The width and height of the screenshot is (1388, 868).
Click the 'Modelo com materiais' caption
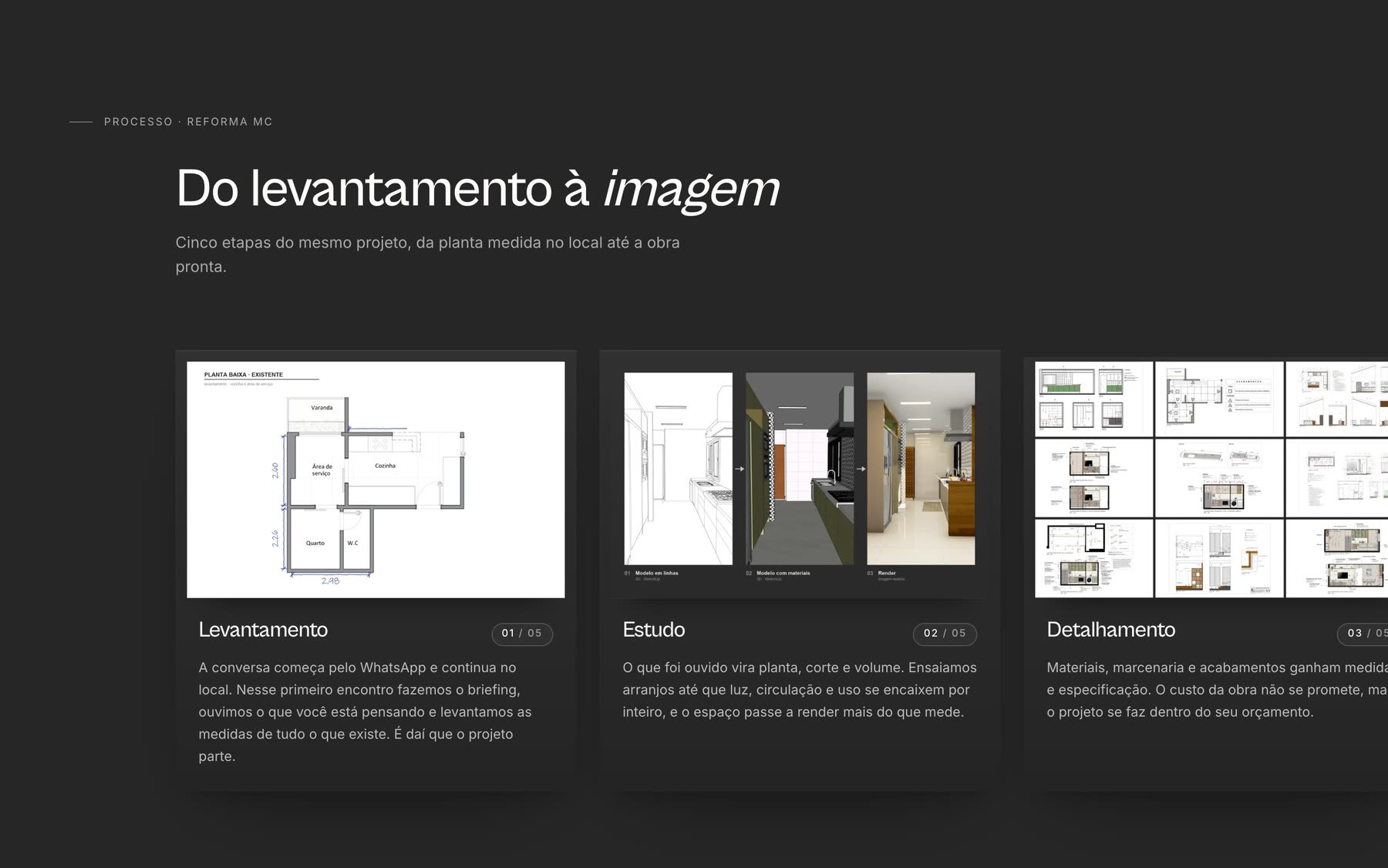(x=783, y=573)
